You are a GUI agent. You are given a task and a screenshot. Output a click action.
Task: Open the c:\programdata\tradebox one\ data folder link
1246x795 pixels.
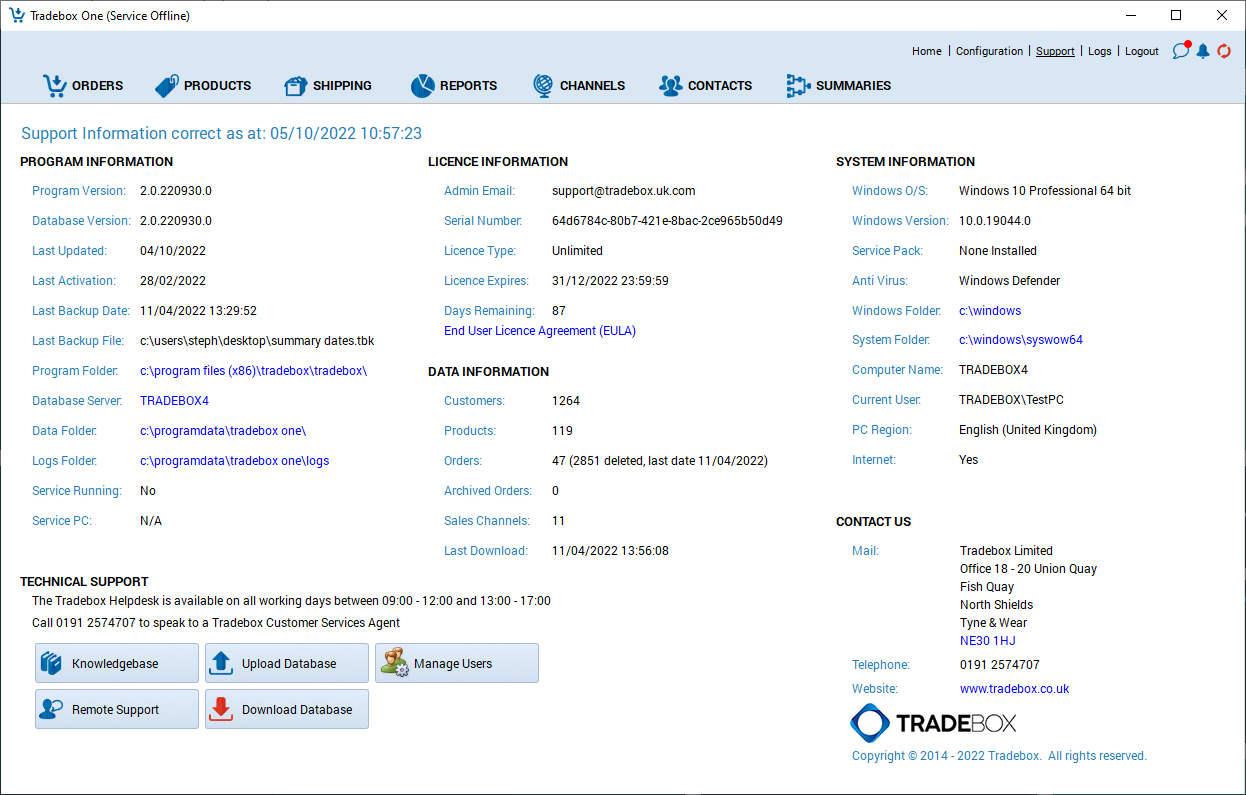click(223, 431)
